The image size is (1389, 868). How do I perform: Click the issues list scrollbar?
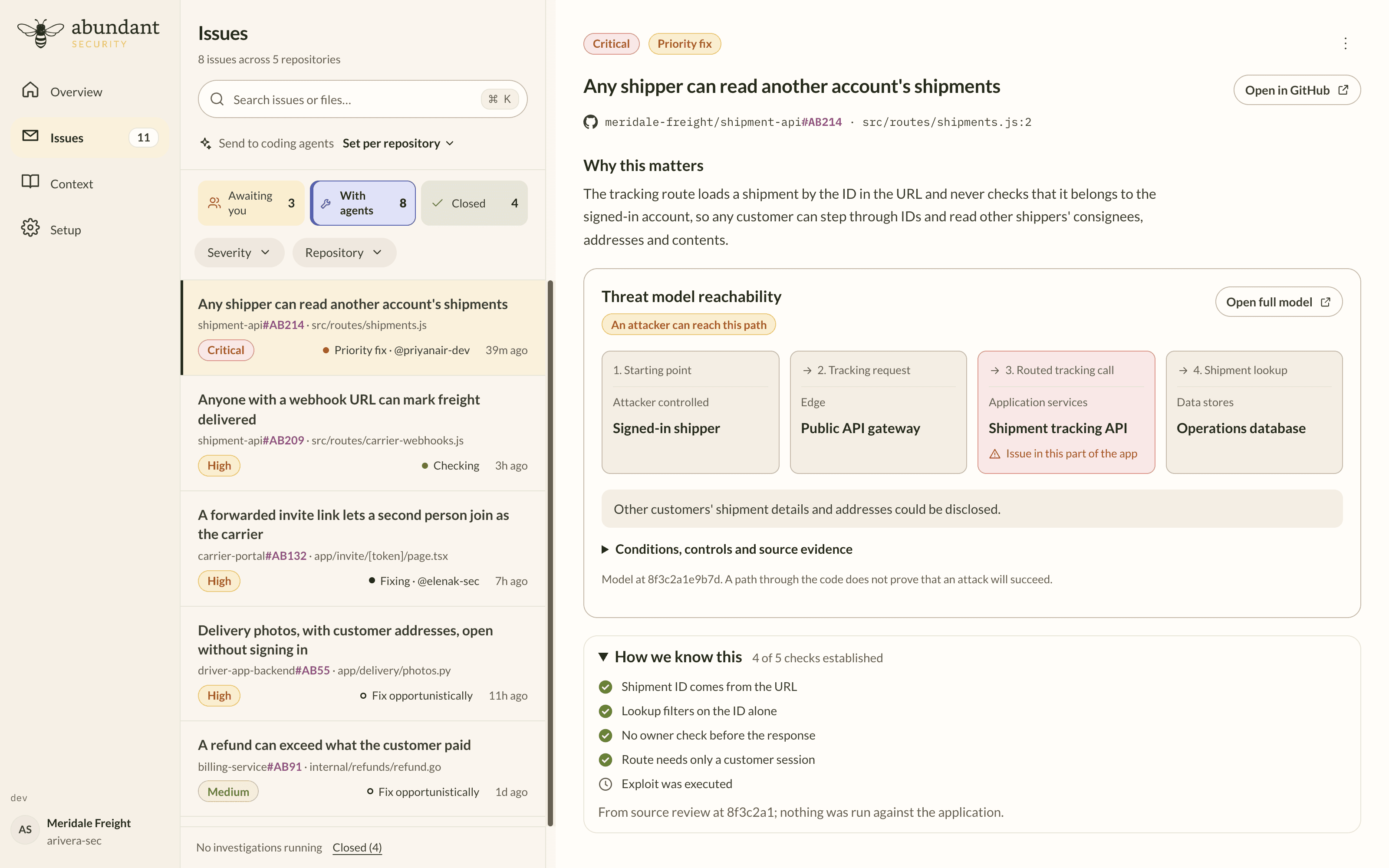[x=550, y=553]
